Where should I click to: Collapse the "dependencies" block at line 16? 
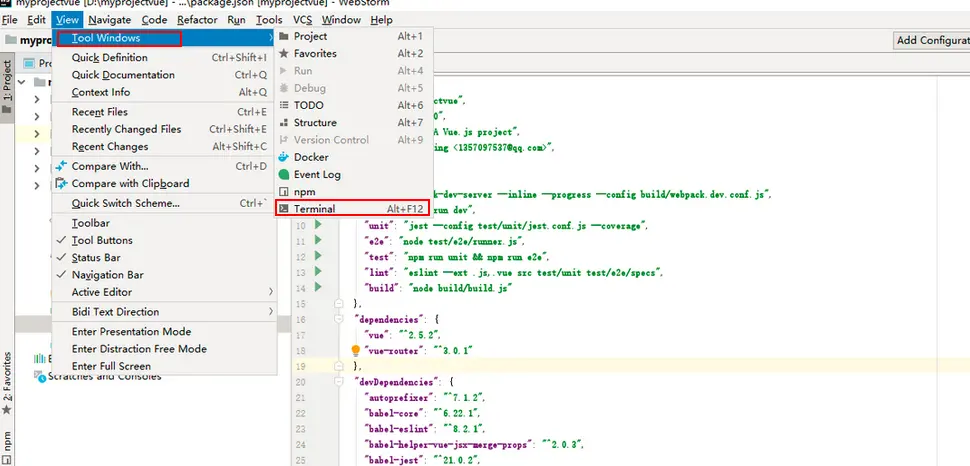click(x=338, y=319)
